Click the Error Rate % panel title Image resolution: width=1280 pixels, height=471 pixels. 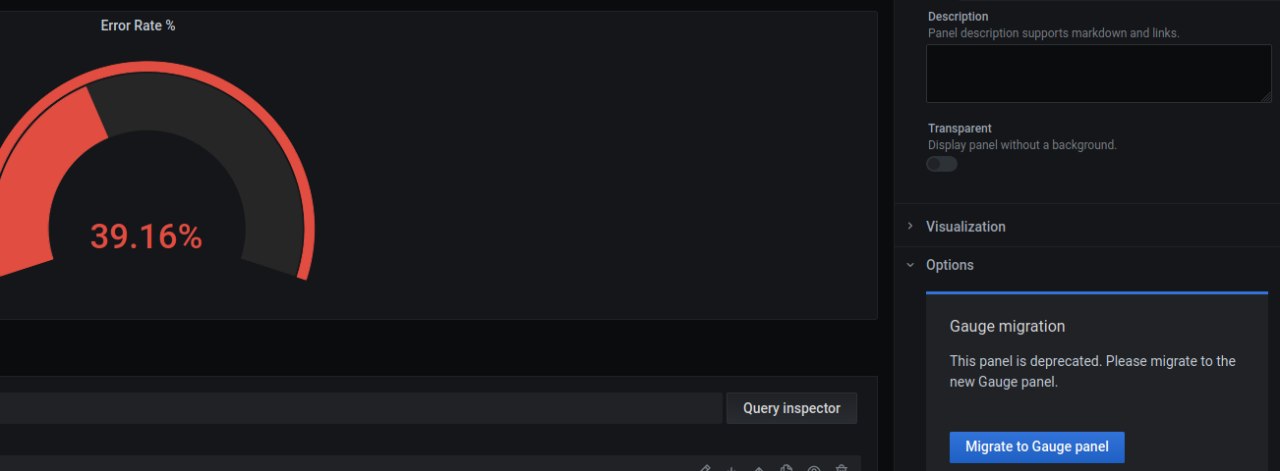click(138, 25)
